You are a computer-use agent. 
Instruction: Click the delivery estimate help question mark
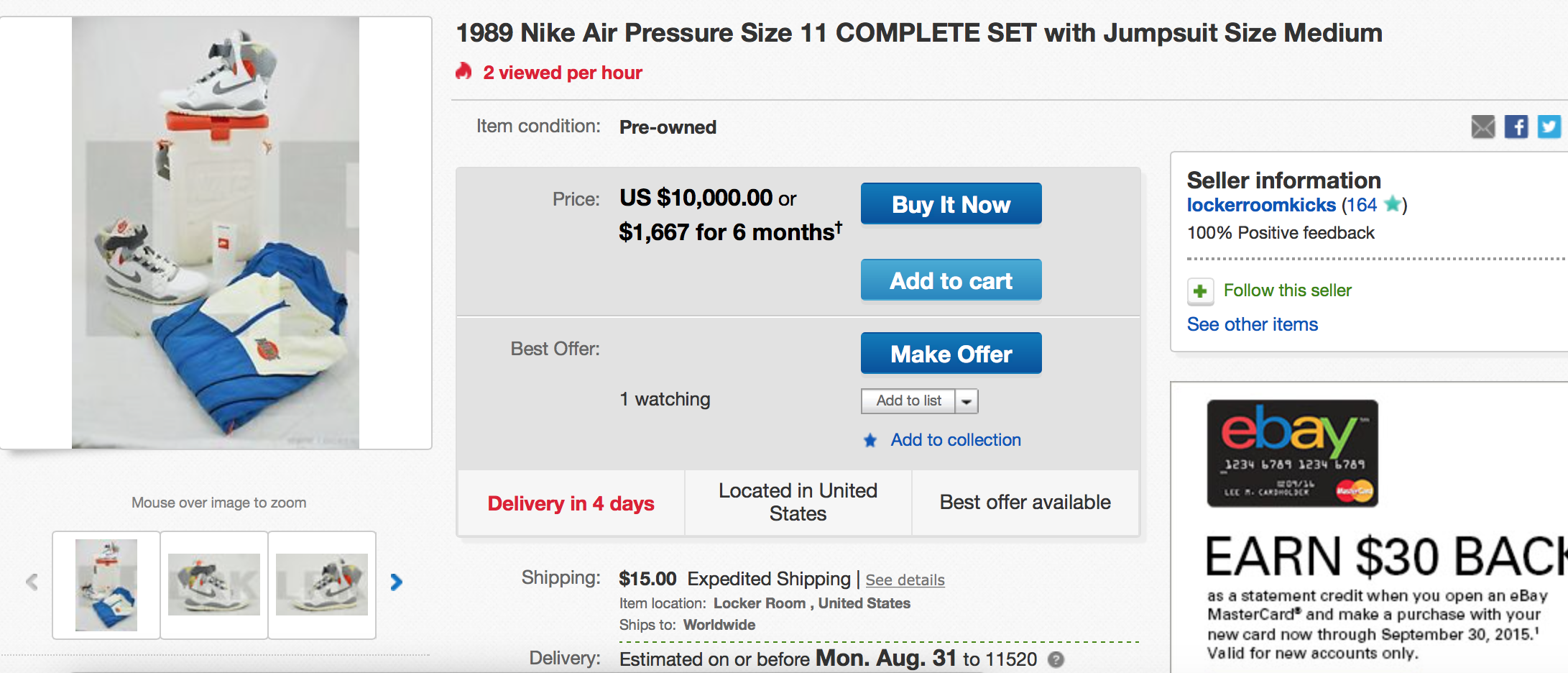click(1056, 659)
